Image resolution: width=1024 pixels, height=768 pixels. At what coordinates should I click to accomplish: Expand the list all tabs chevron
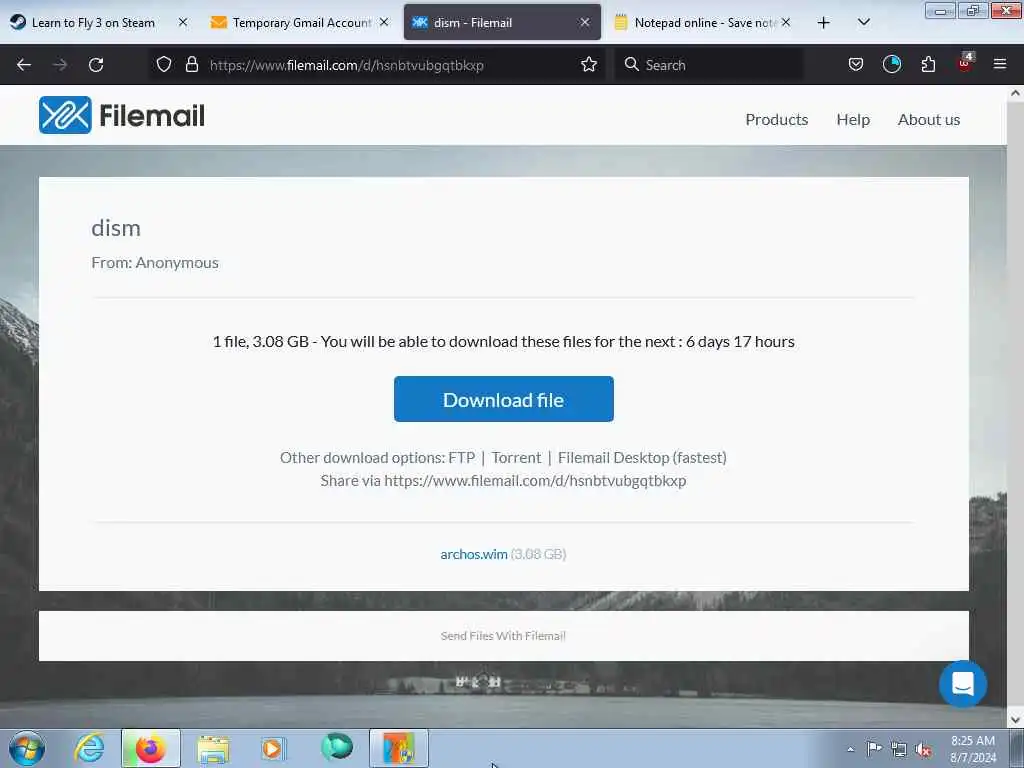[863, 22]
